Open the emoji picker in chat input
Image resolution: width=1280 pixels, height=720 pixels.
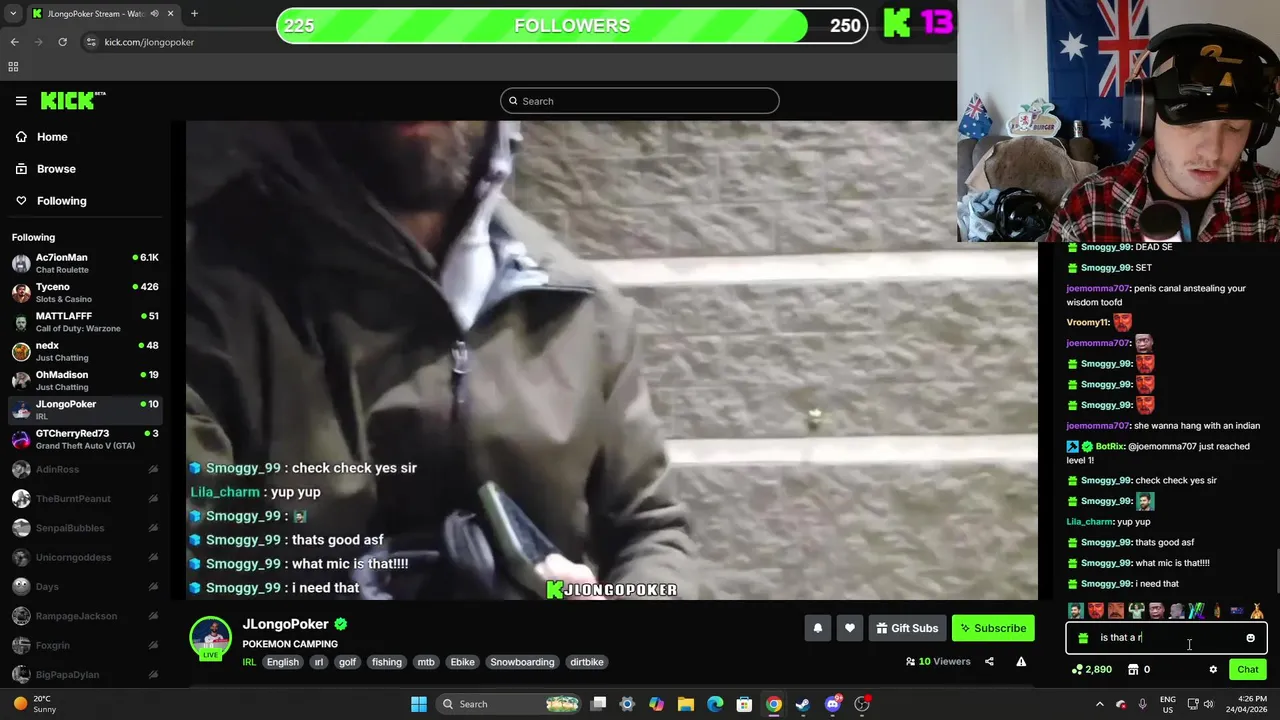tap(1250, 638)
